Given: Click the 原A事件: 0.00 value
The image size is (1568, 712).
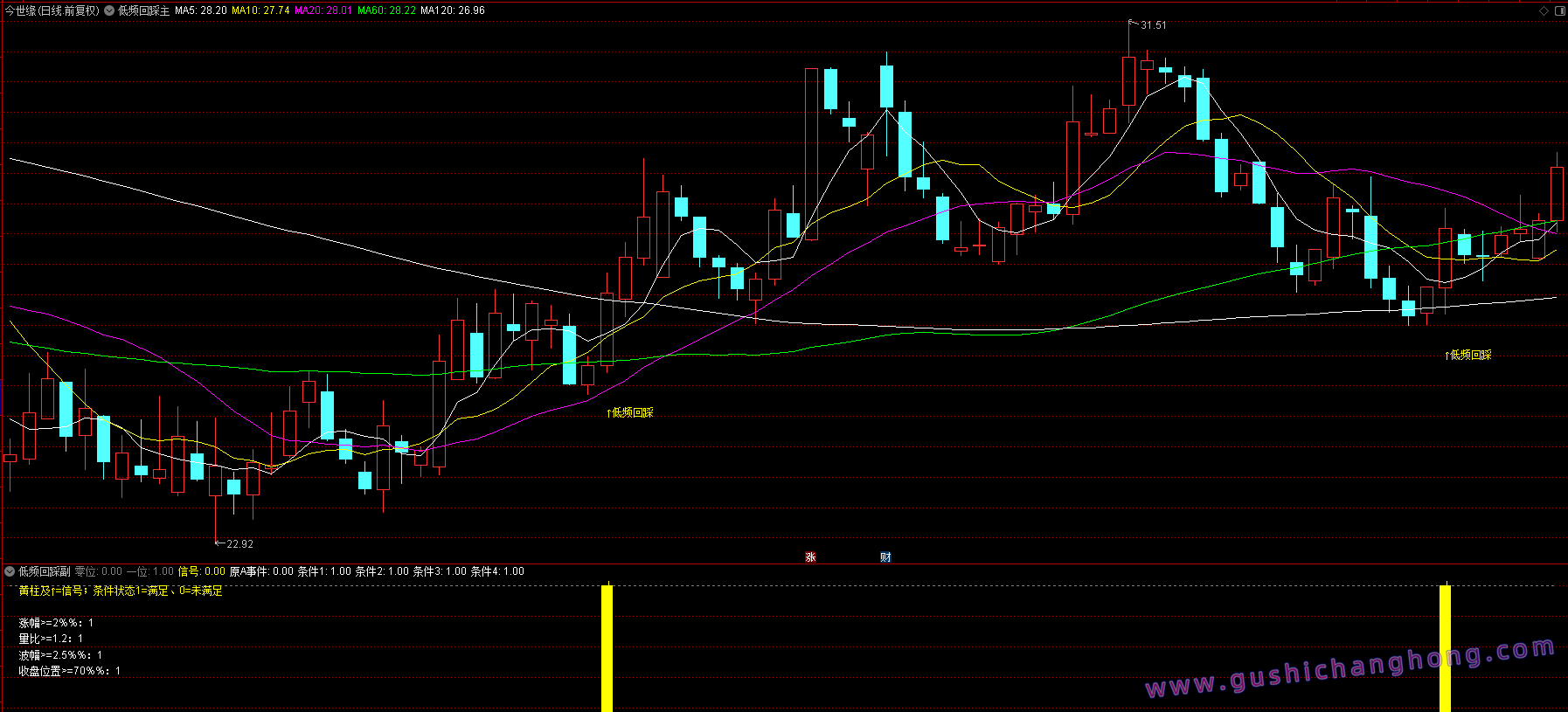Looking at the screenshot, I should pos(261,571).
